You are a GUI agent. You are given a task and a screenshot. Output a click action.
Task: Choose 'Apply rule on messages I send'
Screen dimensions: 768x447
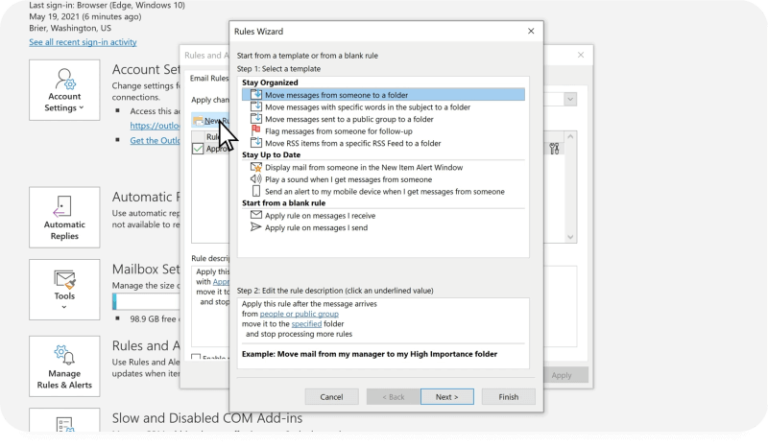(x=316, y=228)
